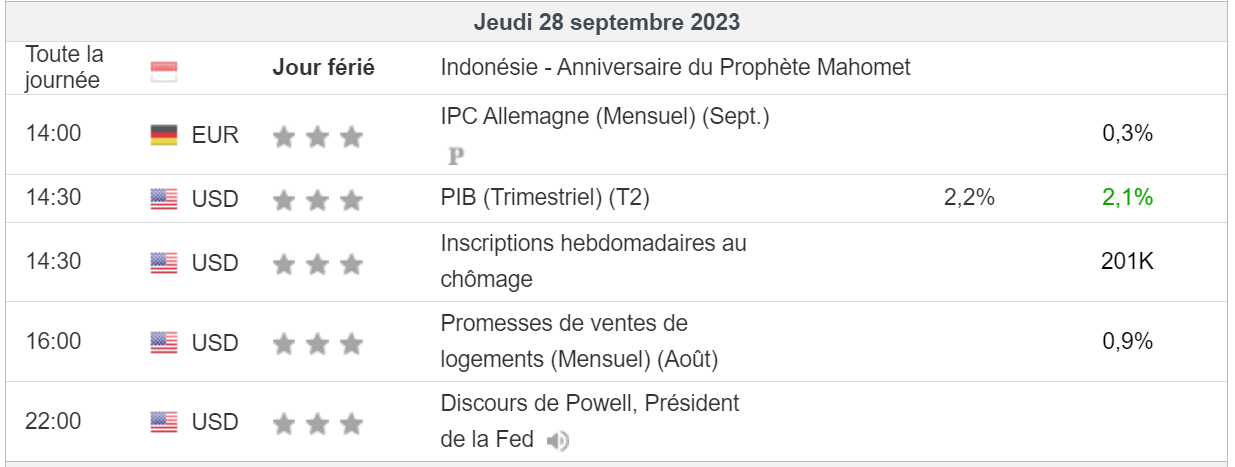This screenshot has width=1235, height=467.
Task: Open the IPC Allemagne (Mensuel) event
Action: 605,117
